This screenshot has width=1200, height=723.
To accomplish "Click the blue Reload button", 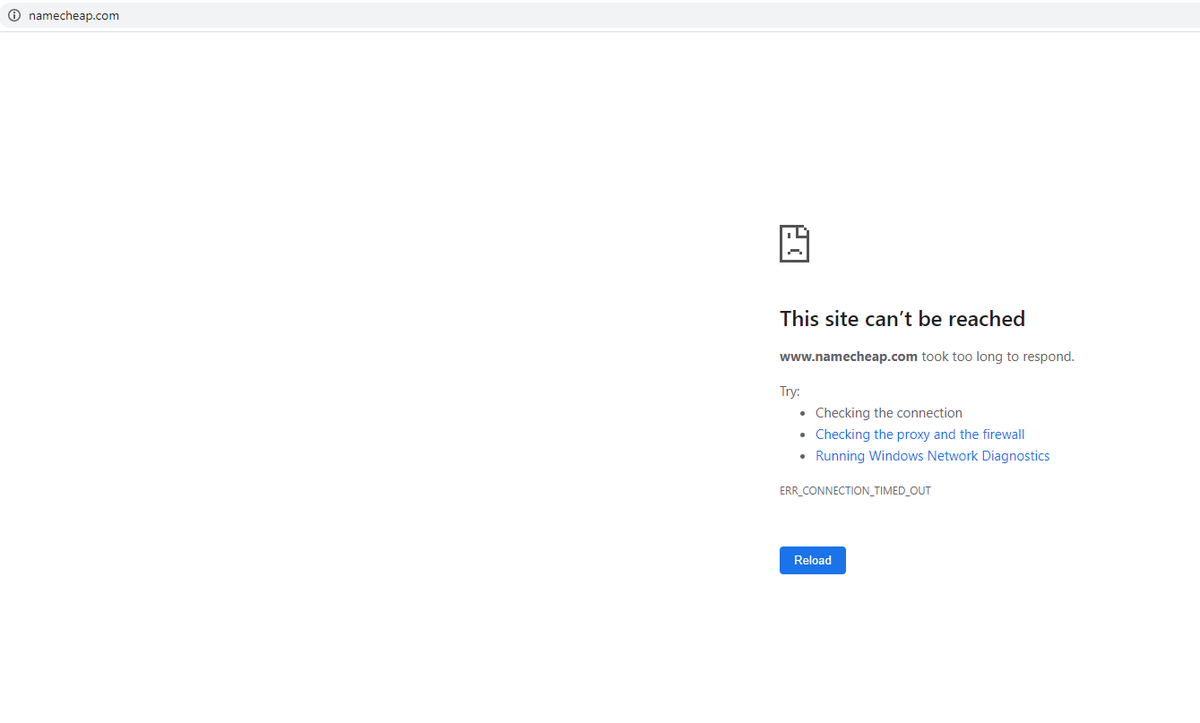I will pyautogui.click(x=812, y=560).
